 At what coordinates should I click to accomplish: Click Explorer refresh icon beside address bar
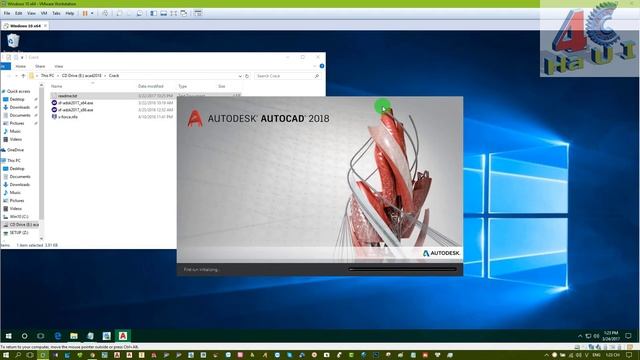[247, 76]
